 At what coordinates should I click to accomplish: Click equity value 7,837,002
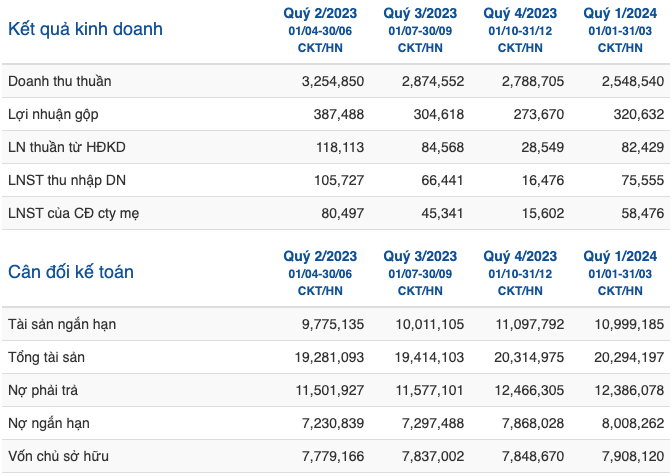click(433, 456)
